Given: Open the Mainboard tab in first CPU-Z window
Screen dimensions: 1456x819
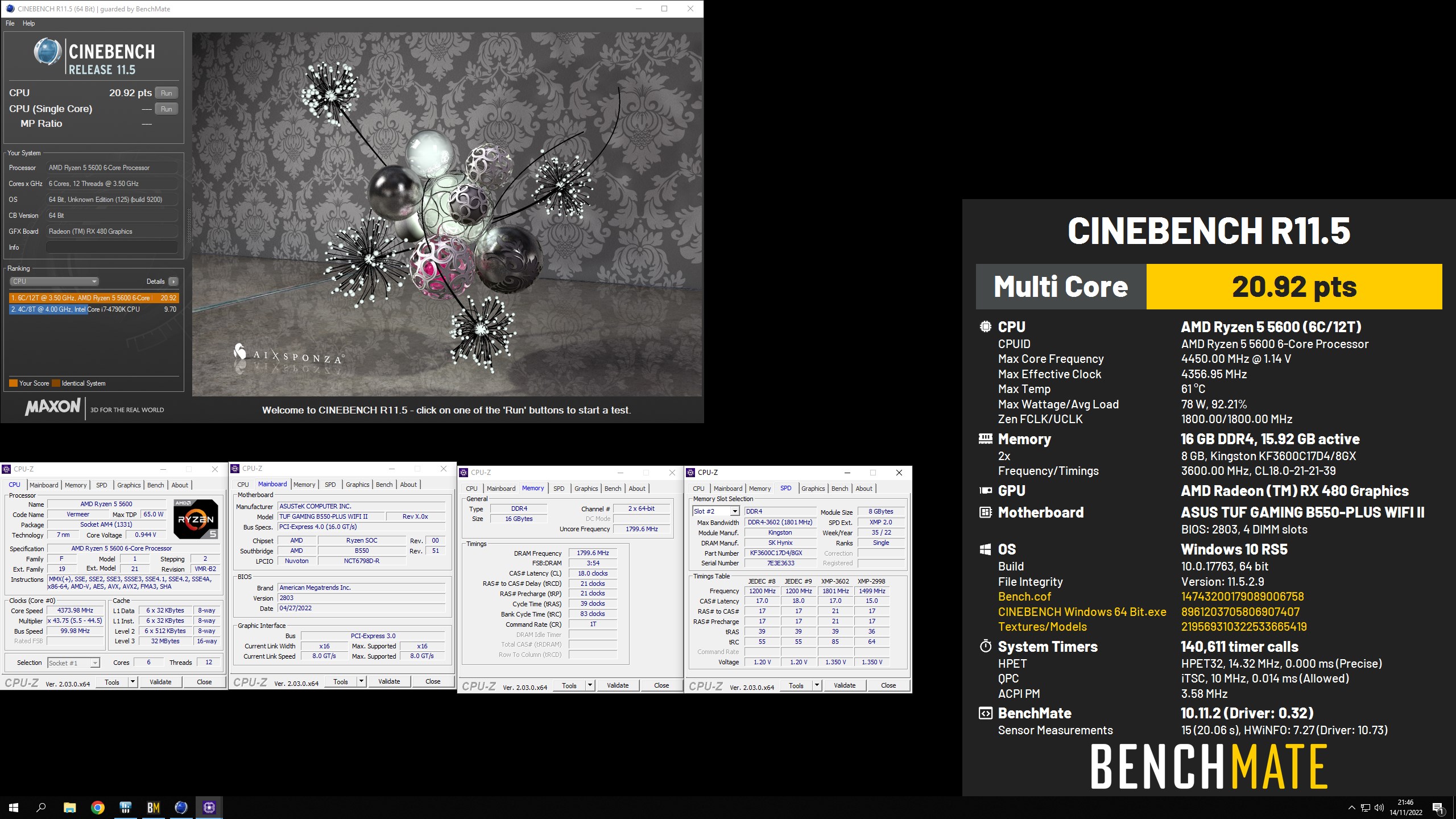Looking at the screenshot, I should coord(44,485).
